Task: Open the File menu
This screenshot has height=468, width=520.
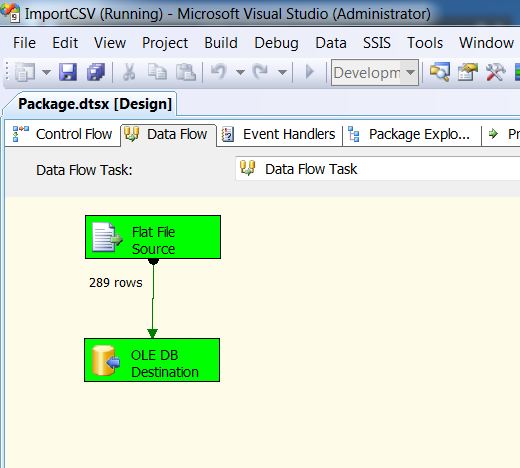Action: click(24, 43)
